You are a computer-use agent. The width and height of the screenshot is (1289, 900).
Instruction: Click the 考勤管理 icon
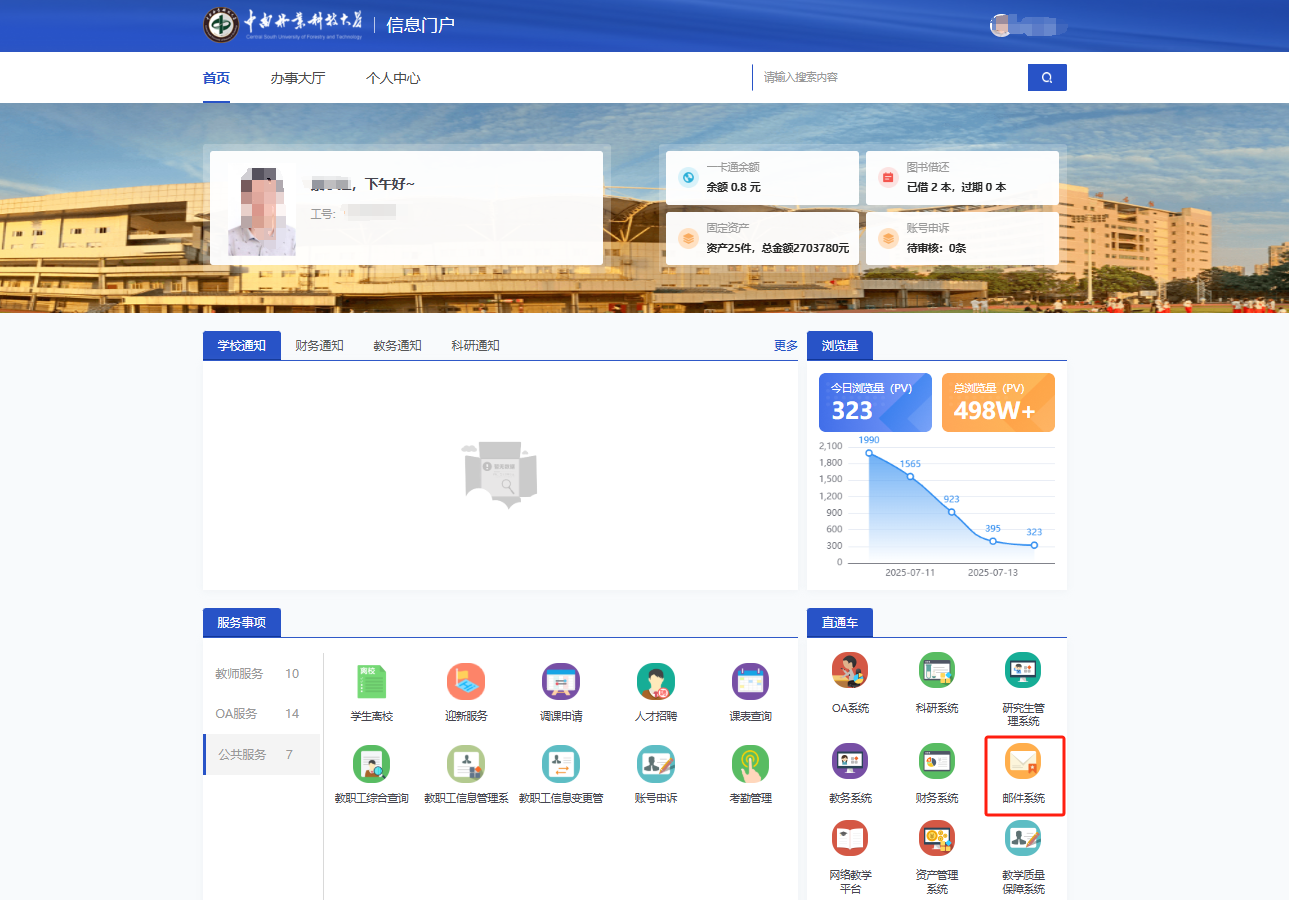tap(750, 764)
